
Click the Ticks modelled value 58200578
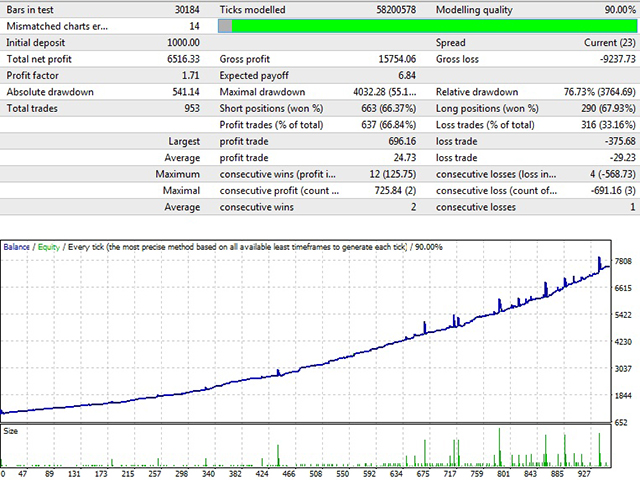click(x=398, y=11)
